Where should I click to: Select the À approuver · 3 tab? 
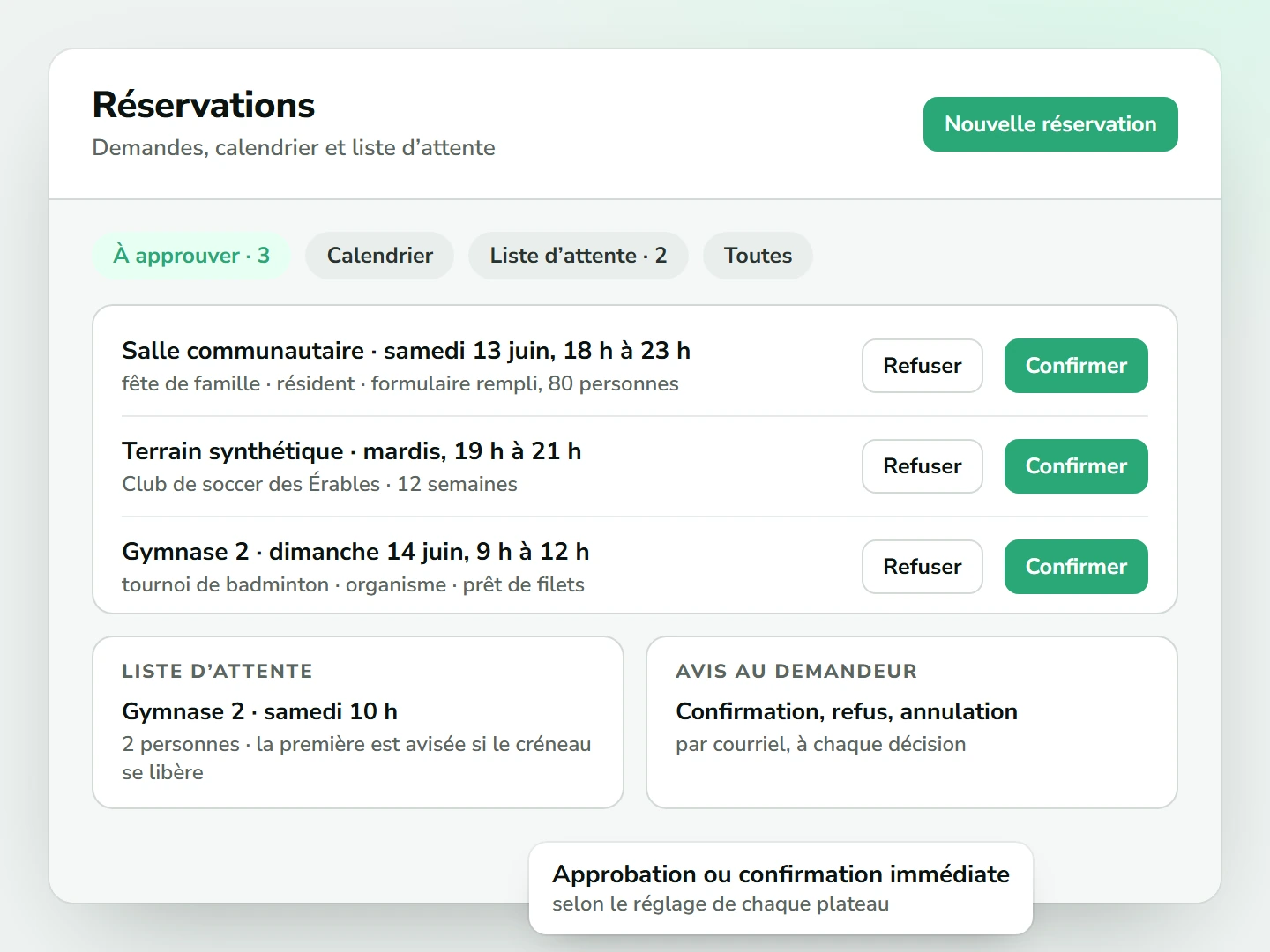[191, 256]
